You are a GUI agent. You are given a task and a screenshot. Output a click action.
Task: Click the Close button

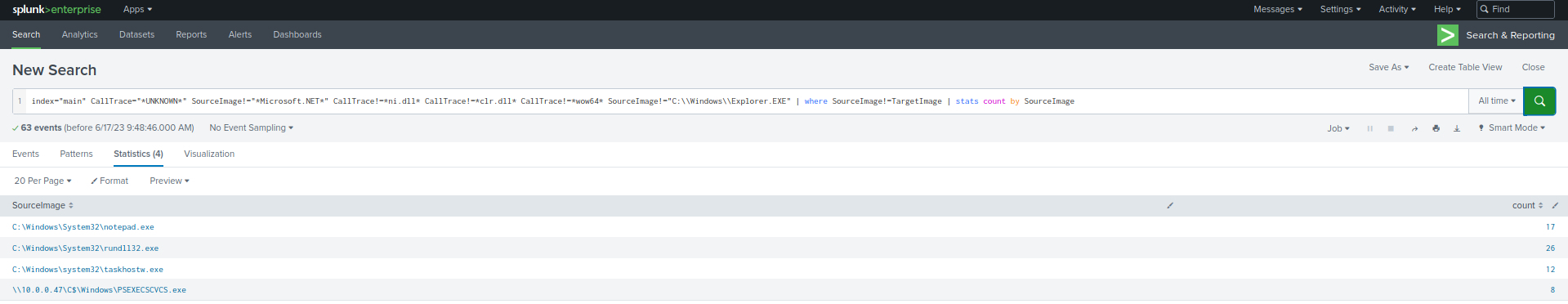1533,68
